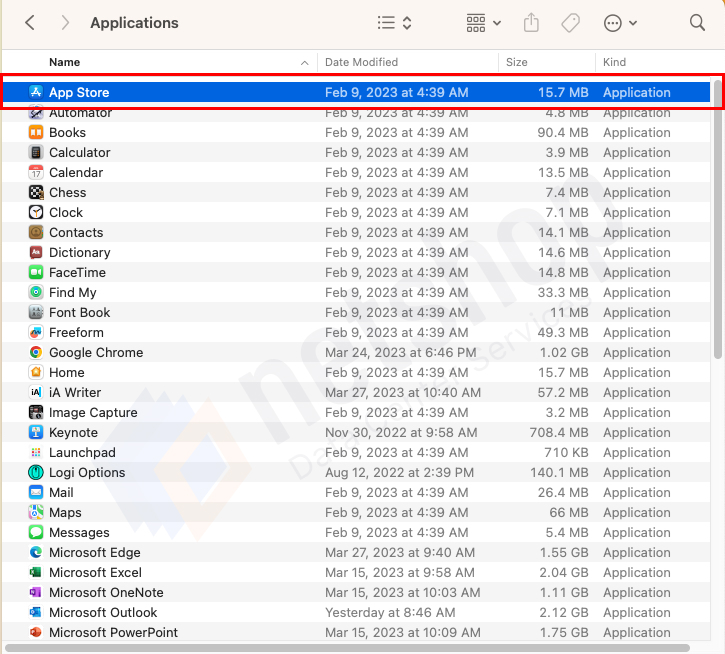Image resolution: width=725 pixels, height=654 pixels.
Task: Select the Microsoft Outlook icon
Action: tap(36, 612)
